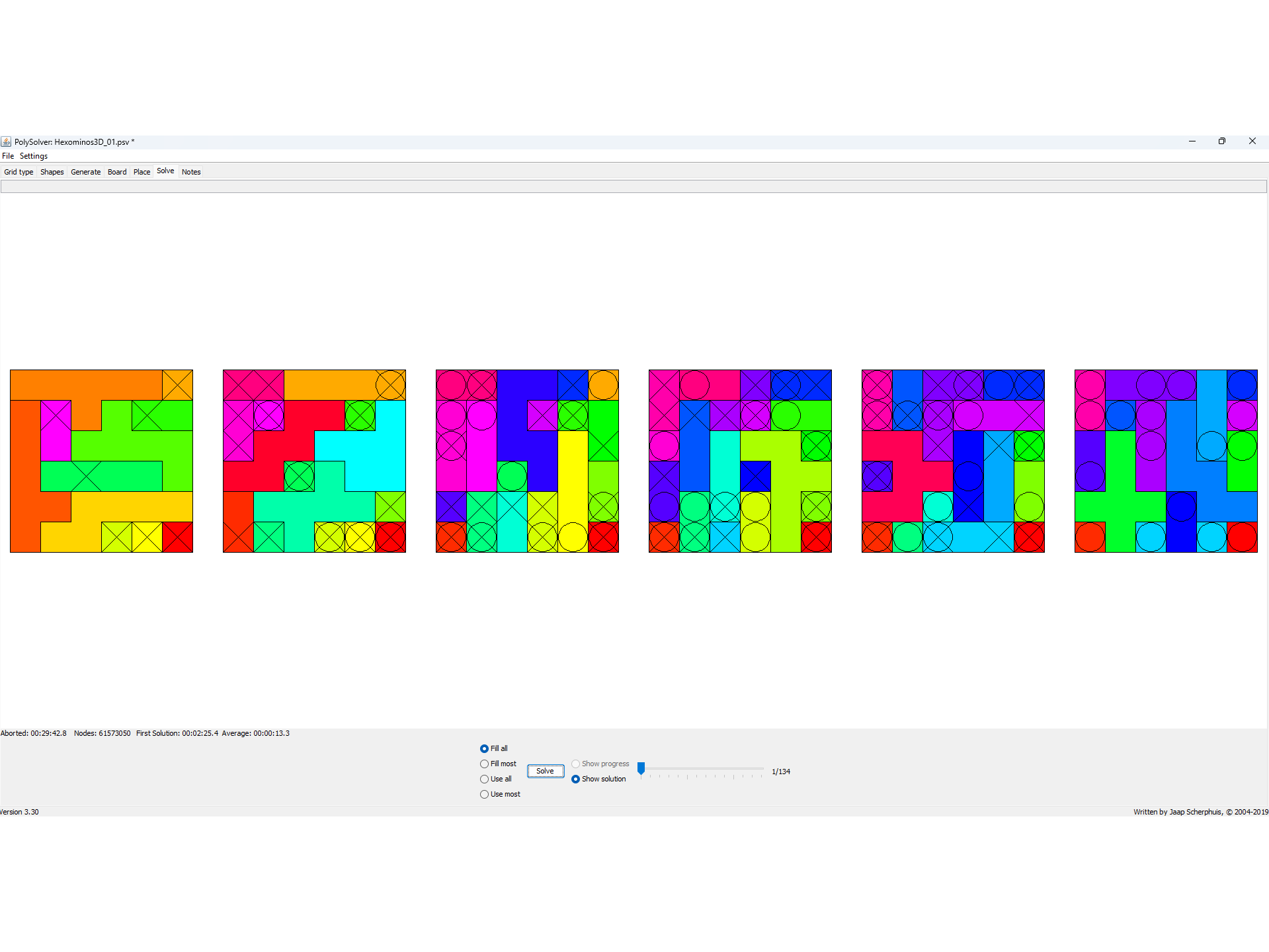Enable the Use most option
1269x952 pixels.
[x=485, y=794]
